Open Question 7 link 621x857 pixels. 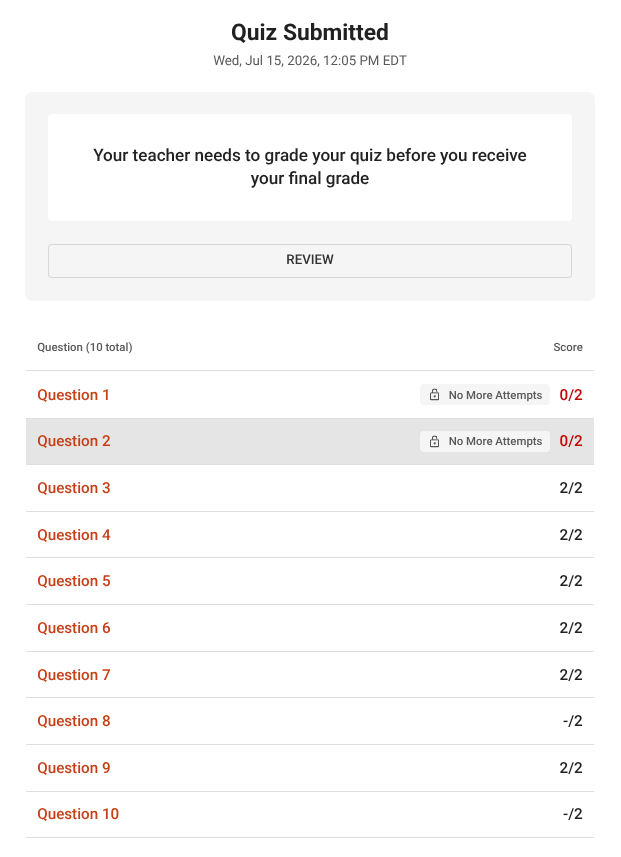(74, 675)
